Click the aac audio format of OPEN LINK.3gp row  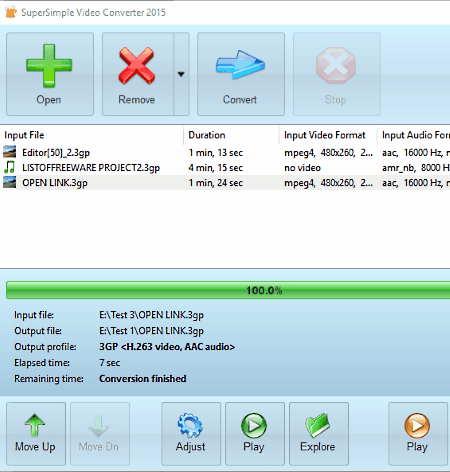(416, 183)
